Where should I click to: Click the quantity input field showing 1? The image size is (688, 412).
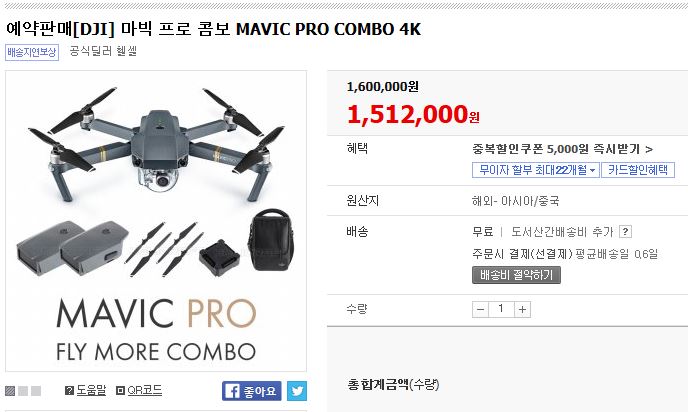(501, 309)
